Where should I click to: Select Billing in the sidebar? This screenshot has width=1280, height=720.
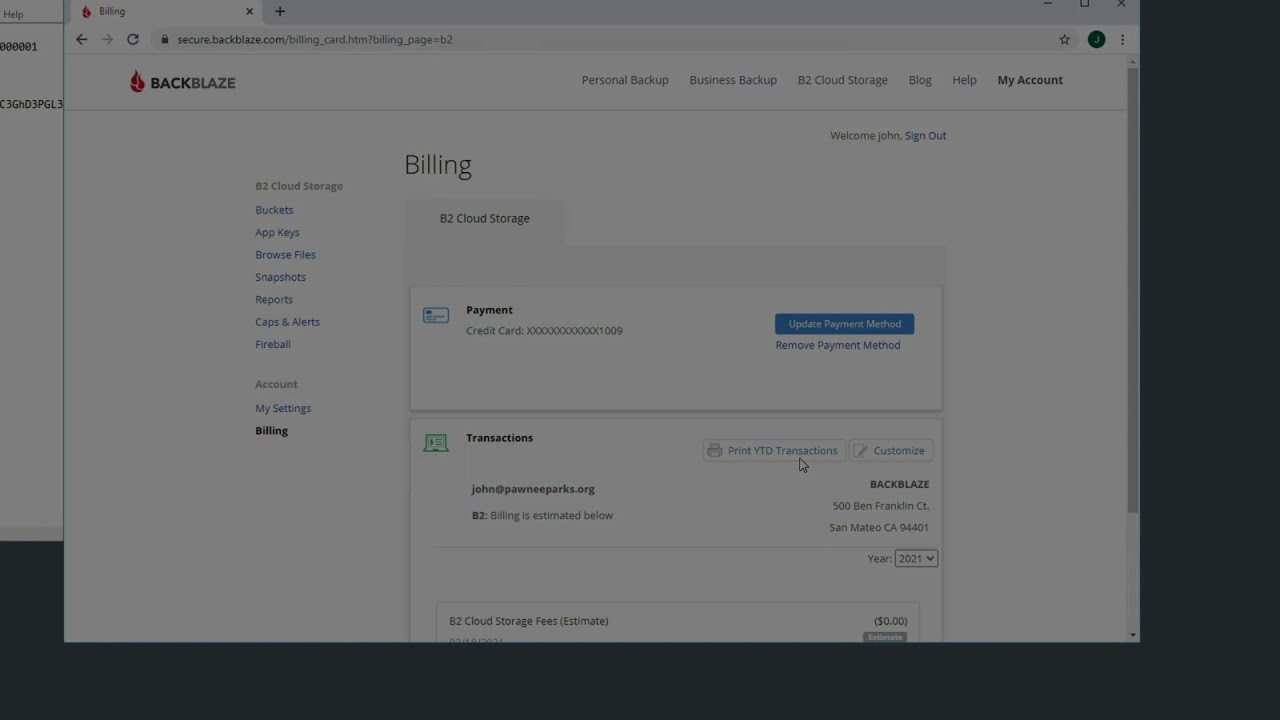[x=271, y=431]
